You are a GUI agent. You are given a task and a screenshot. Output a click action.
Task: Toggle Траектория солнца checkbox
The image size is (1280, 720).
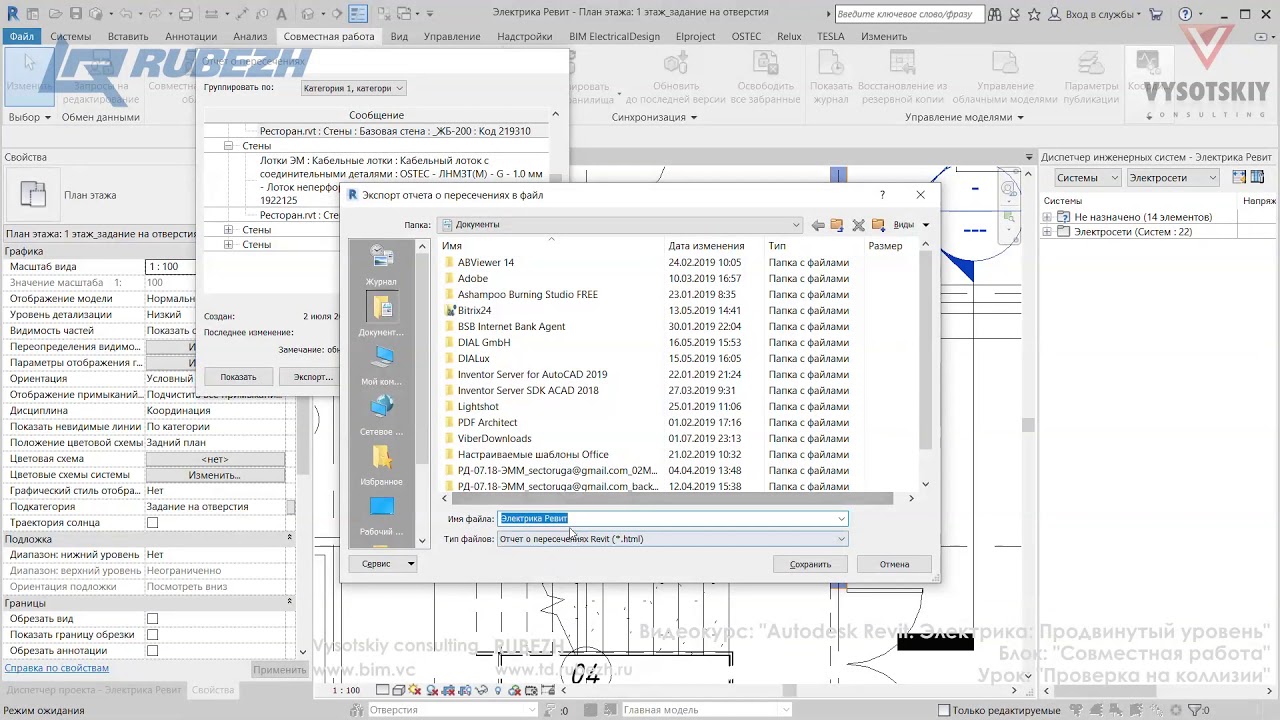tap(153, 523)
